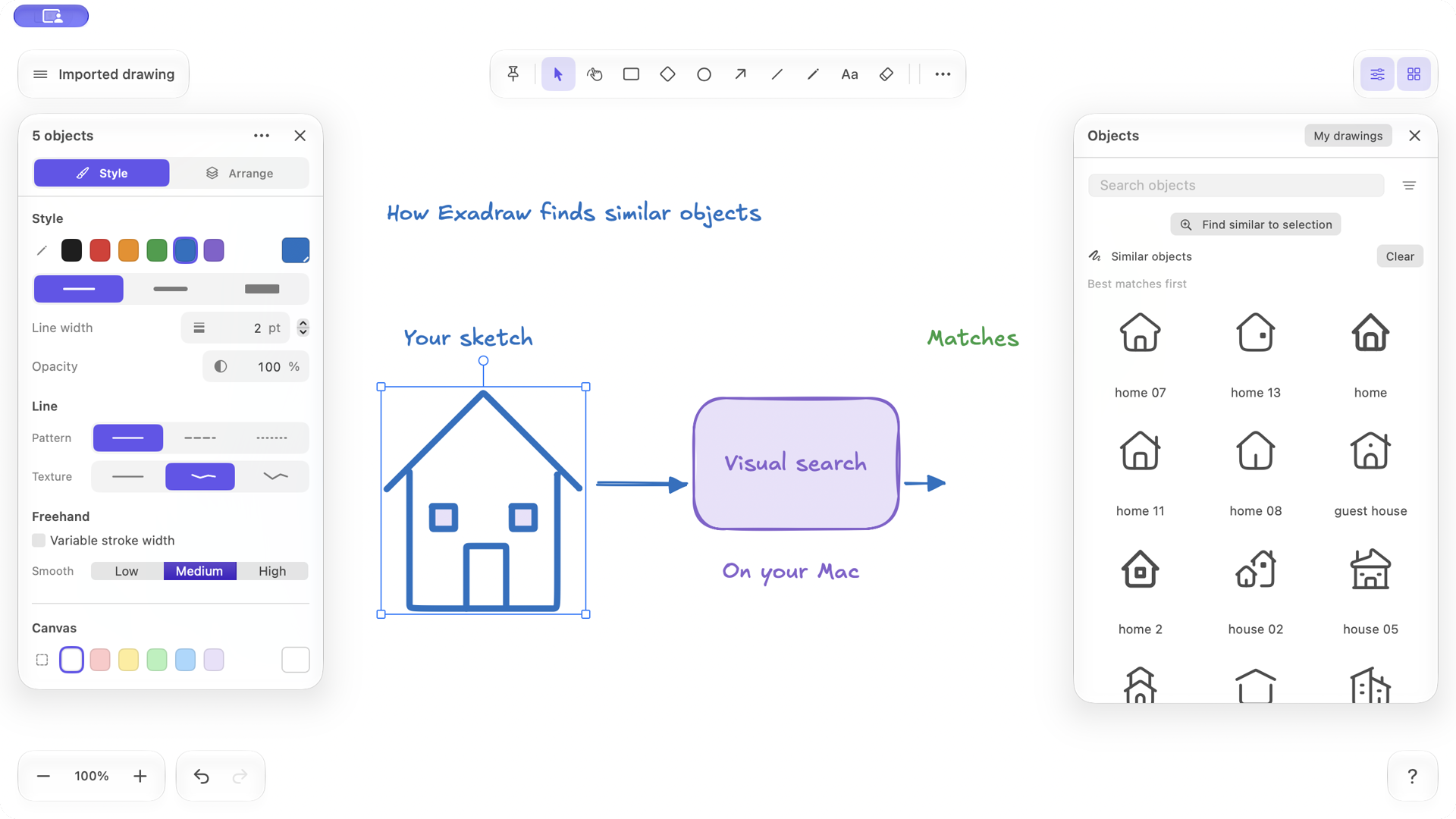Image resolution: width=1456 pixels, height=819 pixels.
Task: Adjust line width with the stepper arrows
Action: 303,328
